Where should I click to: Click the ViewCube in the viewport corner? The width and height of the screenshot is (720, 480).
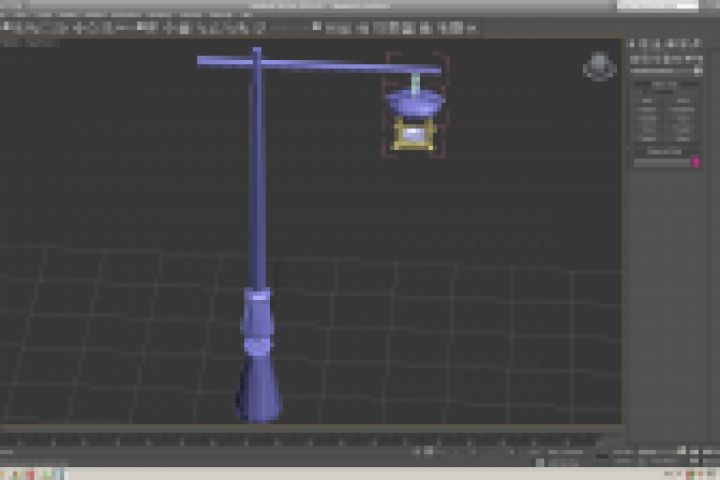coord(599,67)
